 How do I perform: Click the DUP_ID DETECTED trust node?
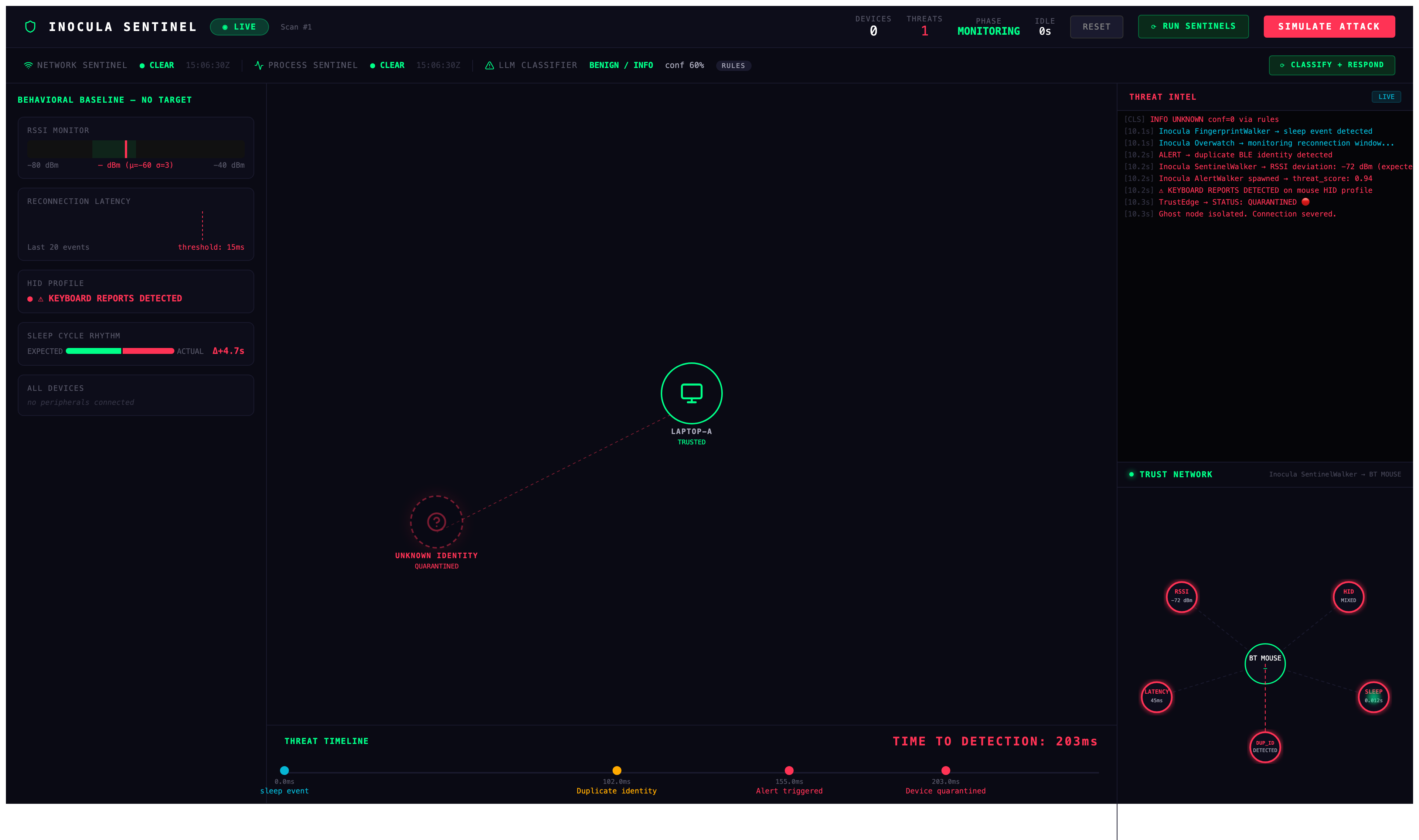(1265, 747)
